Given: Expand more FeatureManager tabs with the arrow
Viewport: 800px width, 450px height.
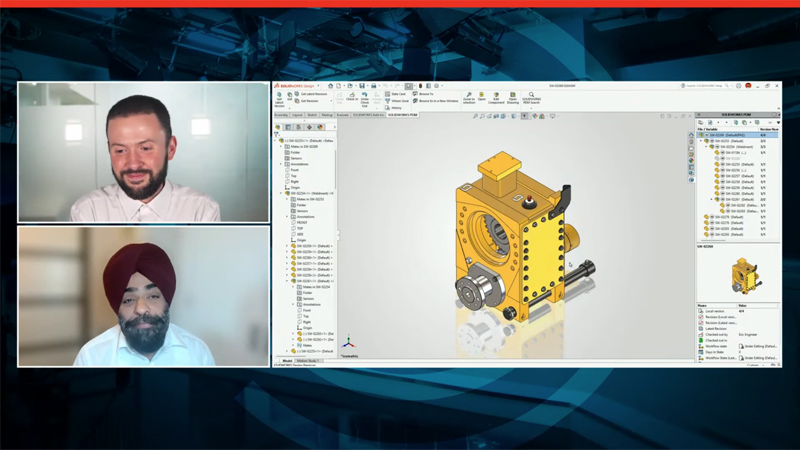Looking at the screenshot, I should (x=335, y=127).
